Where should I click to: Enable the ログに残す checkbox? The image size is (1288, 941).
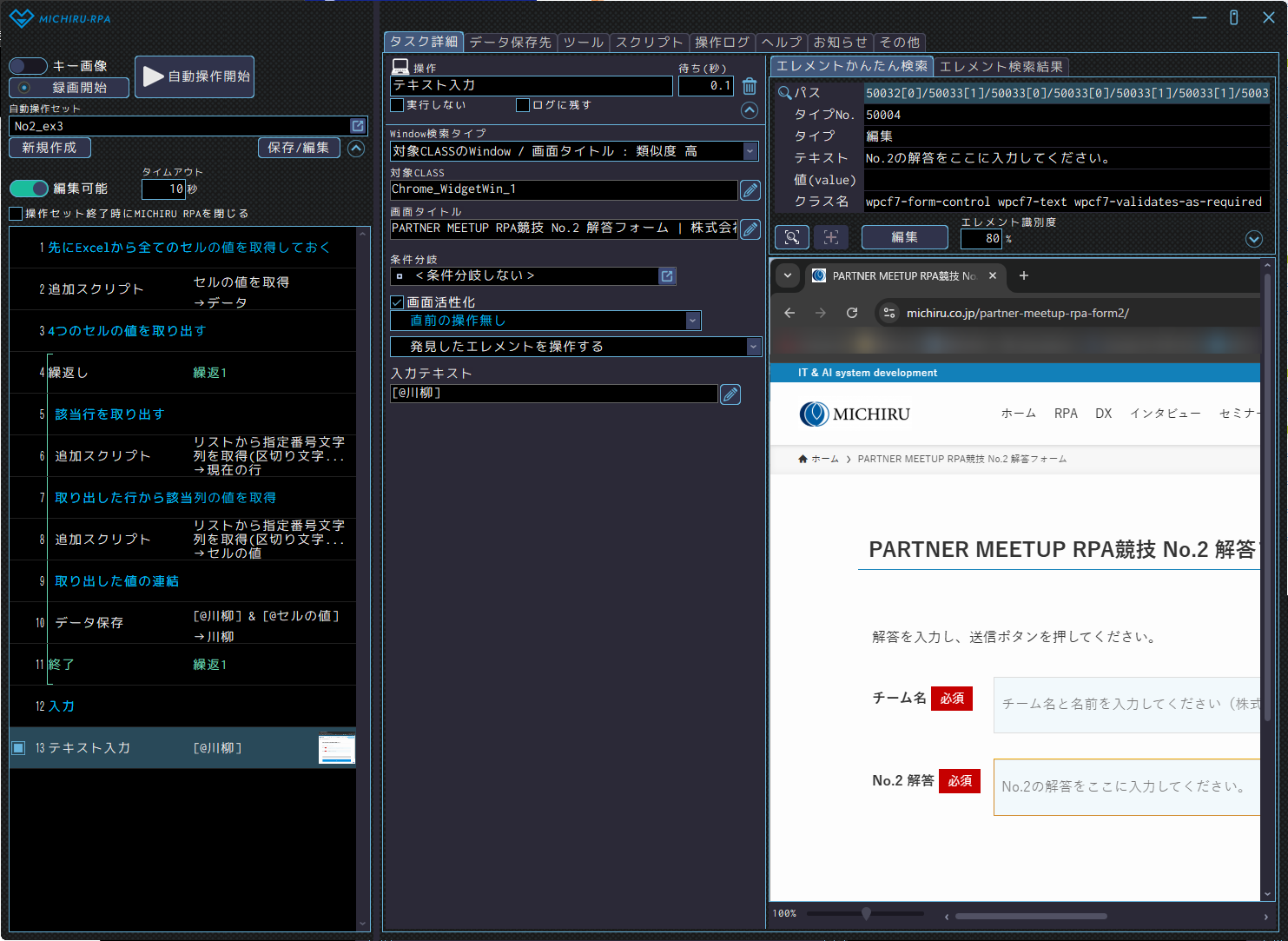(523, 105)
